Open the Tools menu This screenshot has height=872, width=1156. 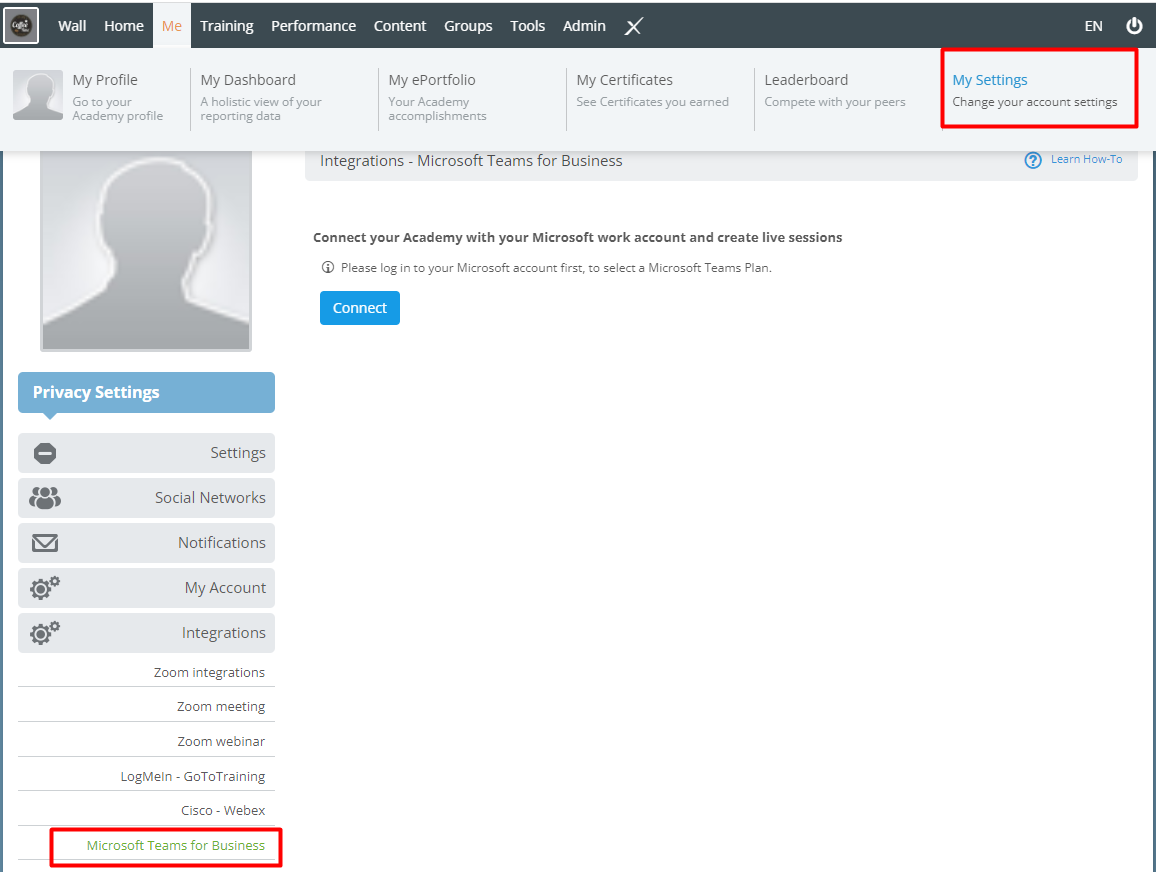coord(528,26)
